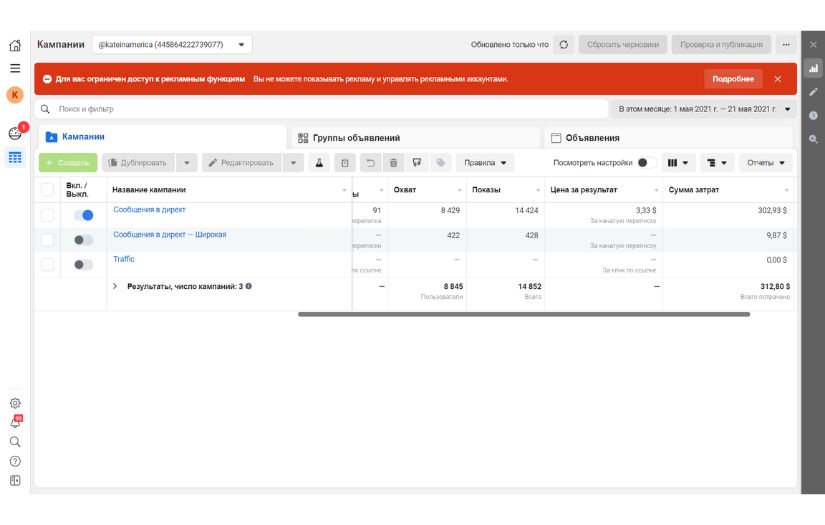825x525 pixels.
Task: Click the A/B test flask icon
Action: click(x=320, y=163)
